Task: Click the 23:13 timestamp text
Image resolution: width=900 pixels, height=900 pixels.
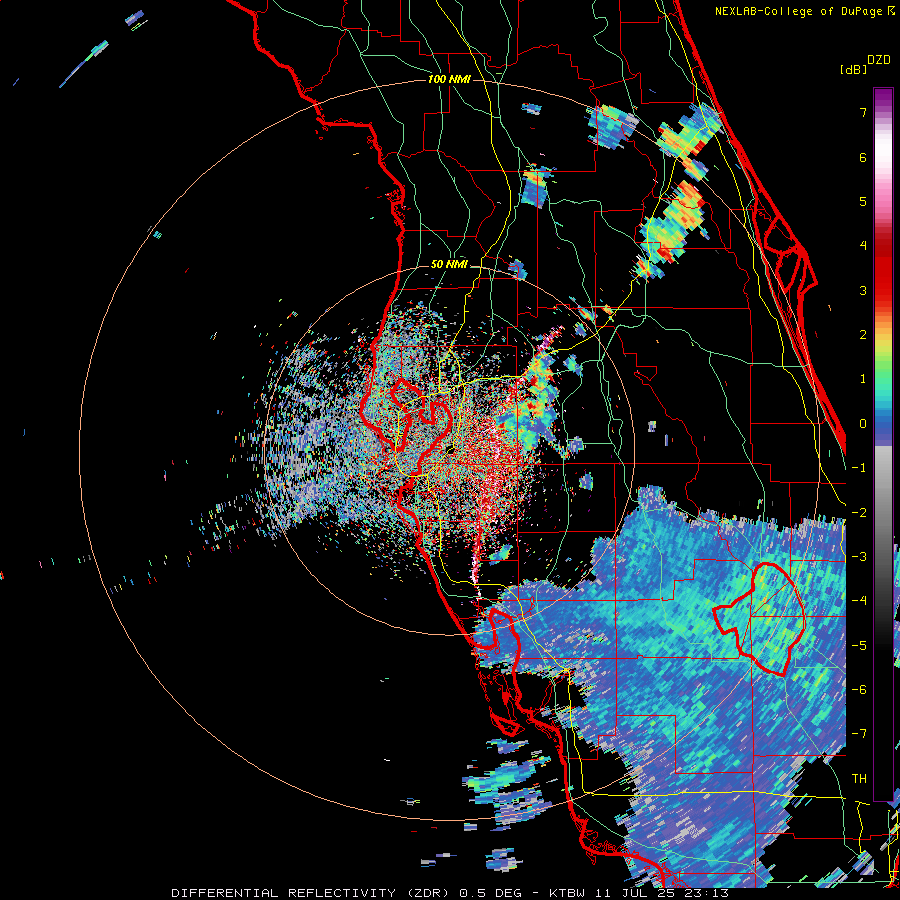Action: [x=706, y=893]
